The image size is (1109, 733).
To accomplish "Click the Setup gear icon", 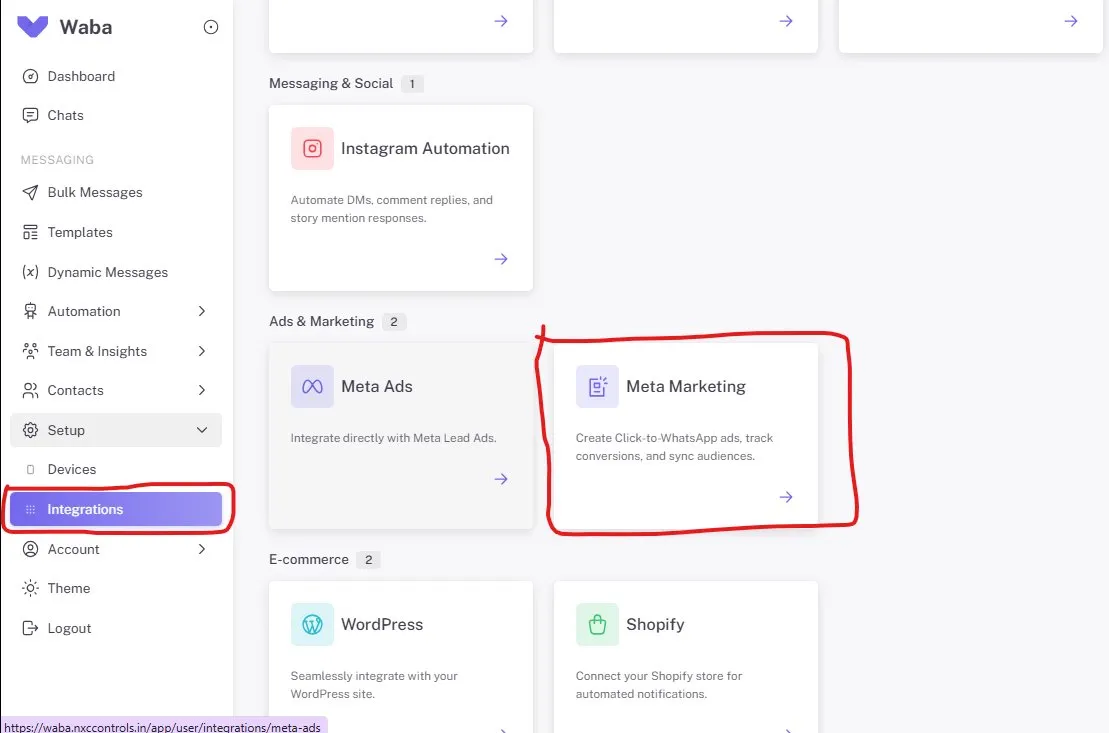I will point(30,430).
